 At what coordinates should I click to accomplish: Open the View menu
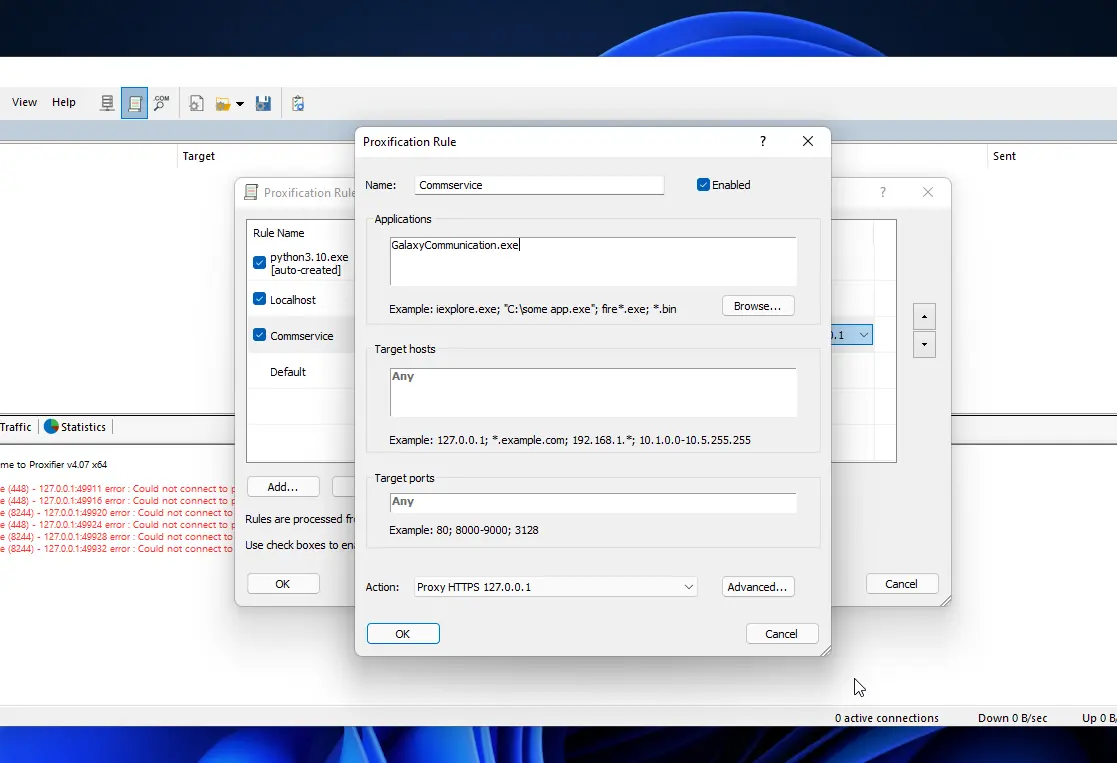(25, 102)
